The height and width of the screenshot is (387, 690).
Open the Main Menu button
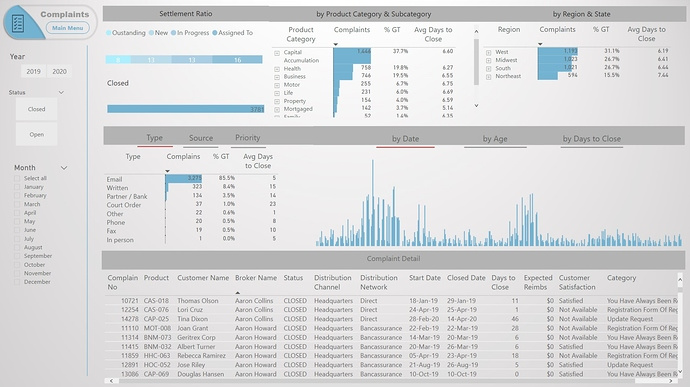[68, 28]
